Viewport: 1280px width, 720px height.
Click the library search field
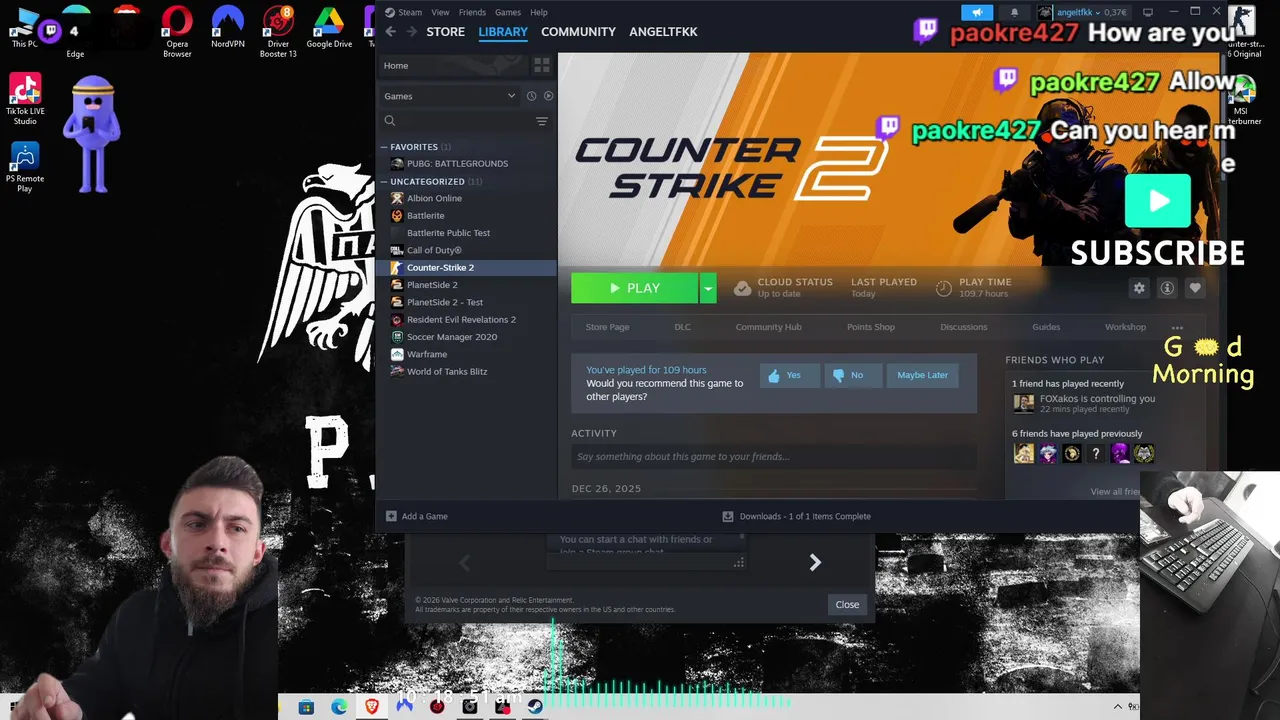click(x=457, y=121)
